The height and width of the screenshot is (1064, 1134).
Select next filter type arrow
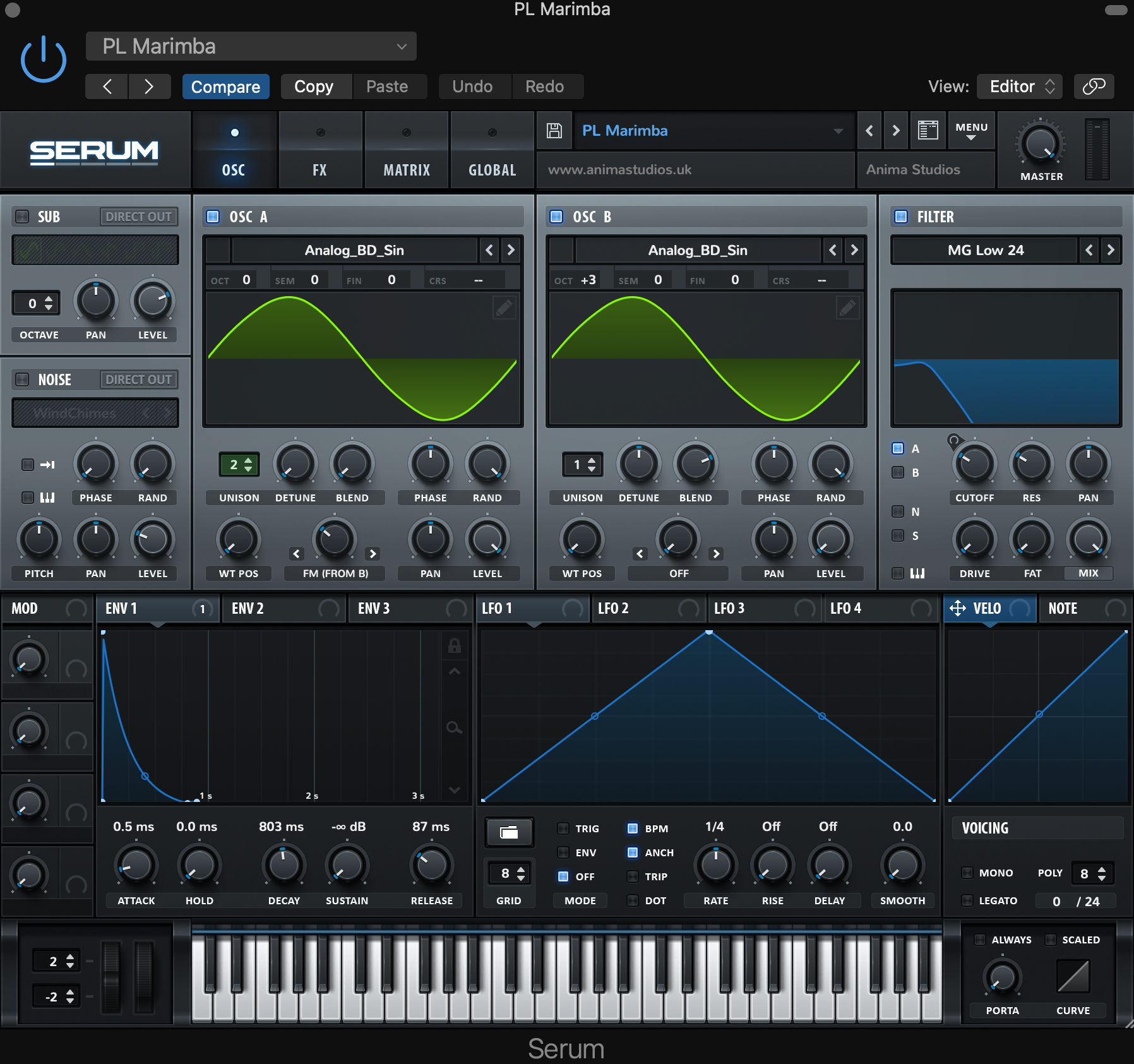[1111, 250]
